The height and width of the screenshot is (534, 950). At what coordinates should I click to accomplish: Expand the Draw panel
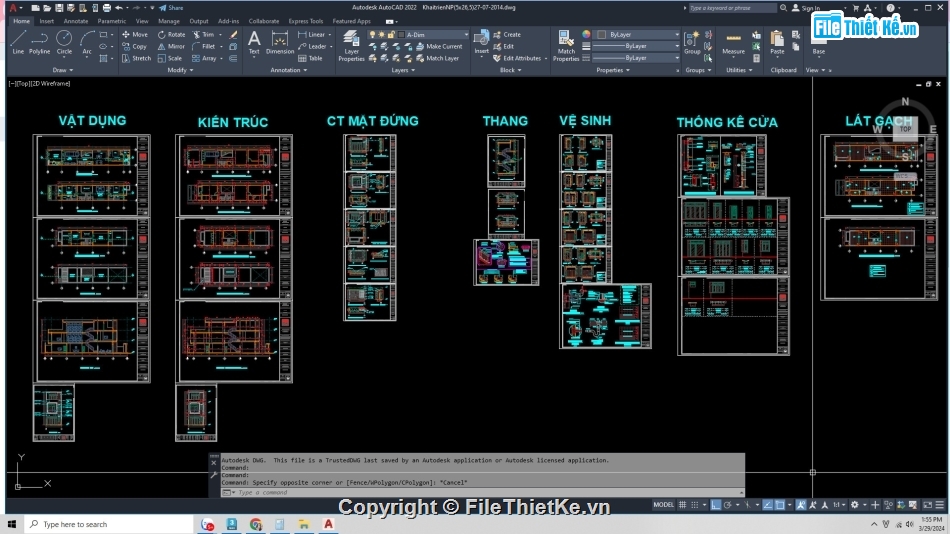tap(62, 70)
